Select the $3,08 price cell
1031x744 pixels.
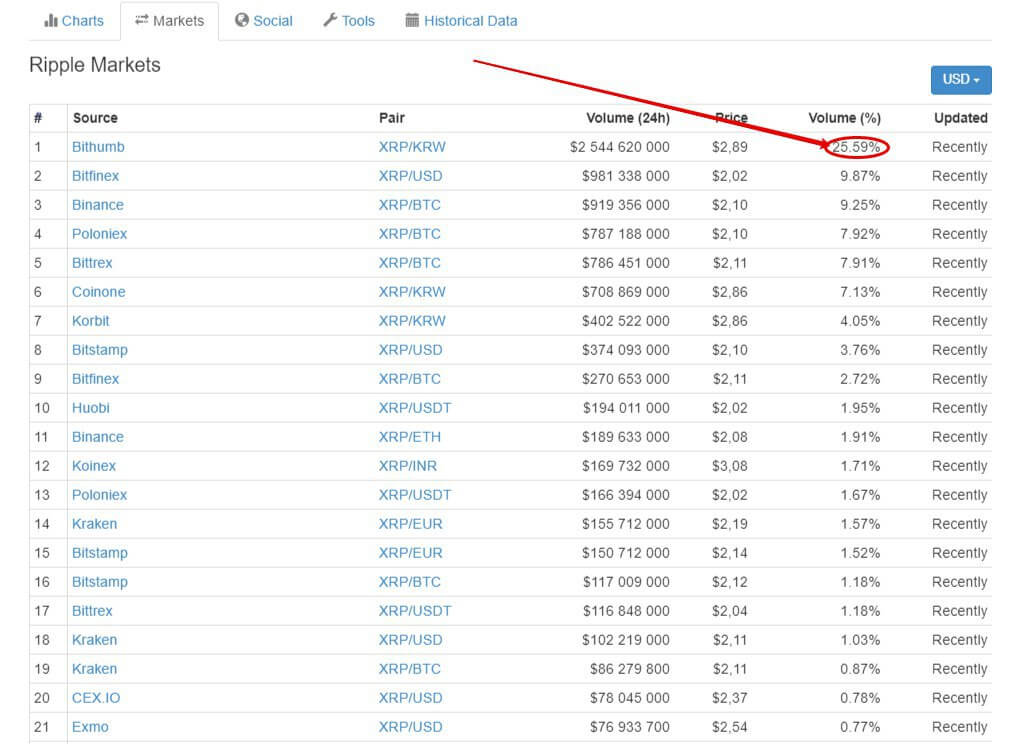coord(730,466)
